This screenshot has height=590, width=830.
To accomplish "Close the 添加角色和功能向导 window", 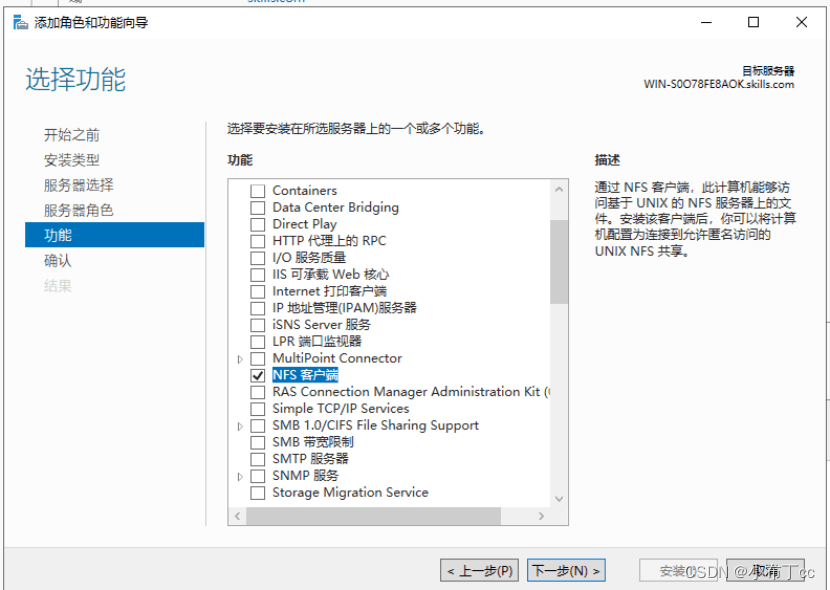I will [x=801, y=22].
